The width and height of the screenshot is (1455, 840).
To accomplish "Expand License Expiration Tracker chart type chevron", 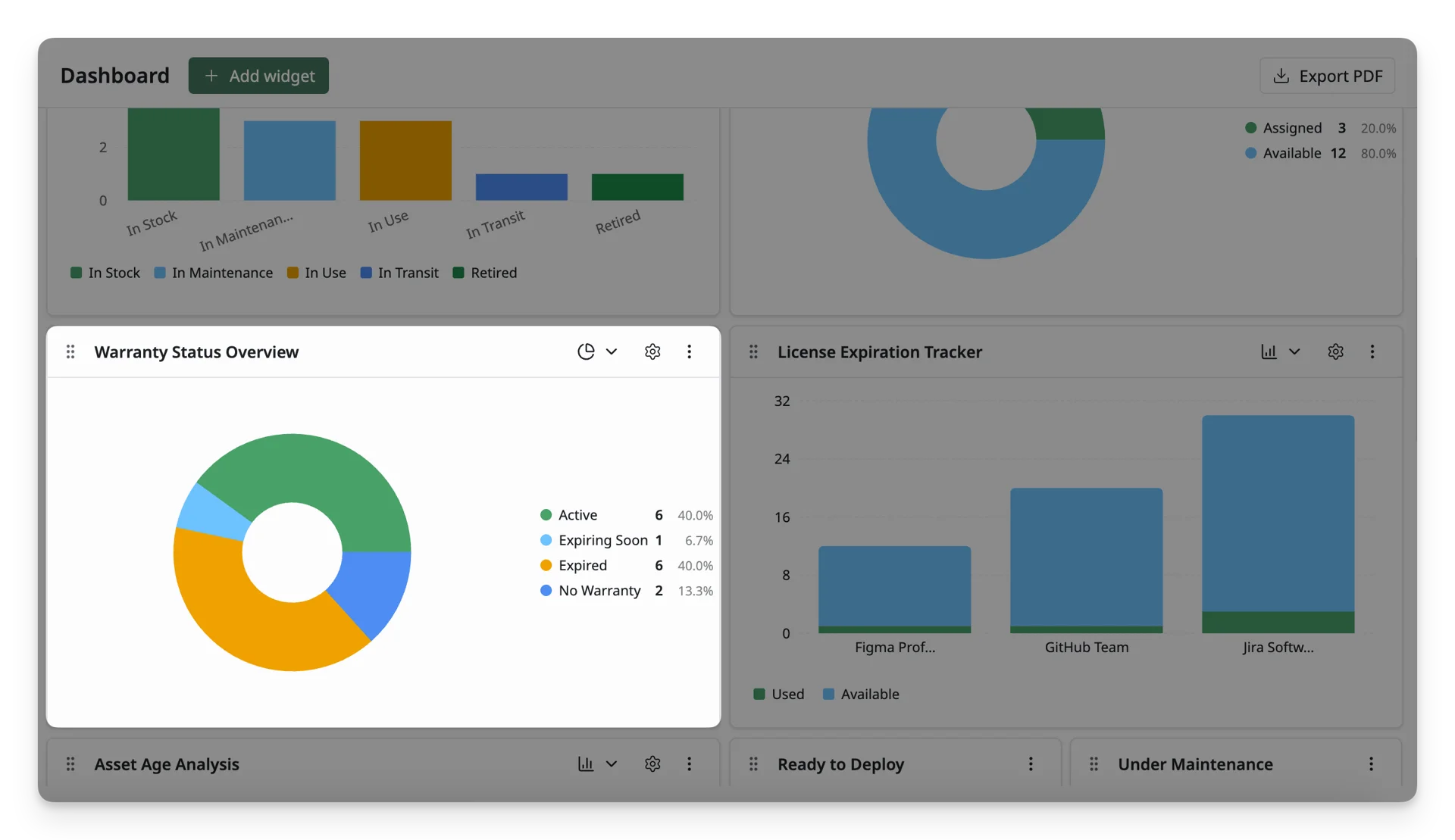I will (1294, 351).
